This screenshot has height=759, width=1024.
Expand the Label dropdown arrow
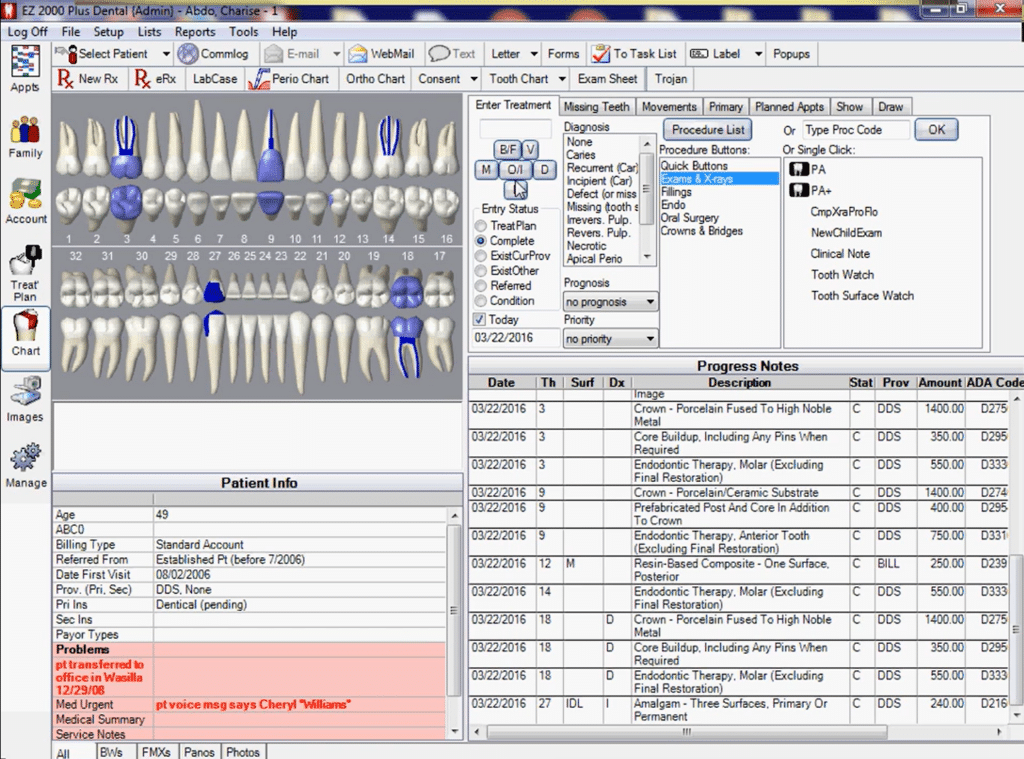point(758,54)
